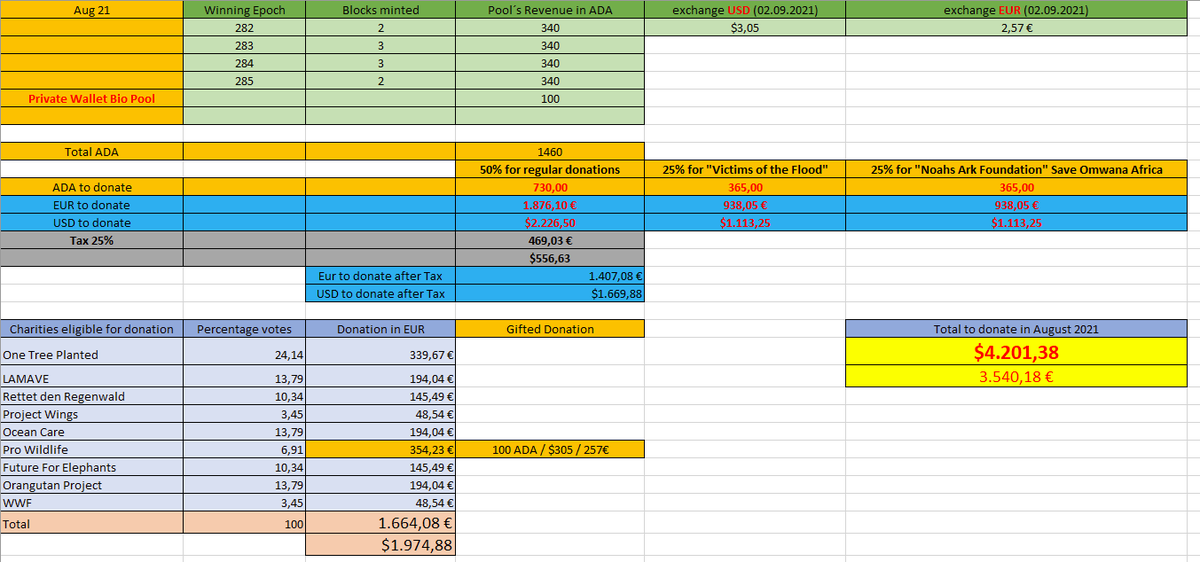Click 'USD to donate after Tax' label

click(x=380, y=294)
